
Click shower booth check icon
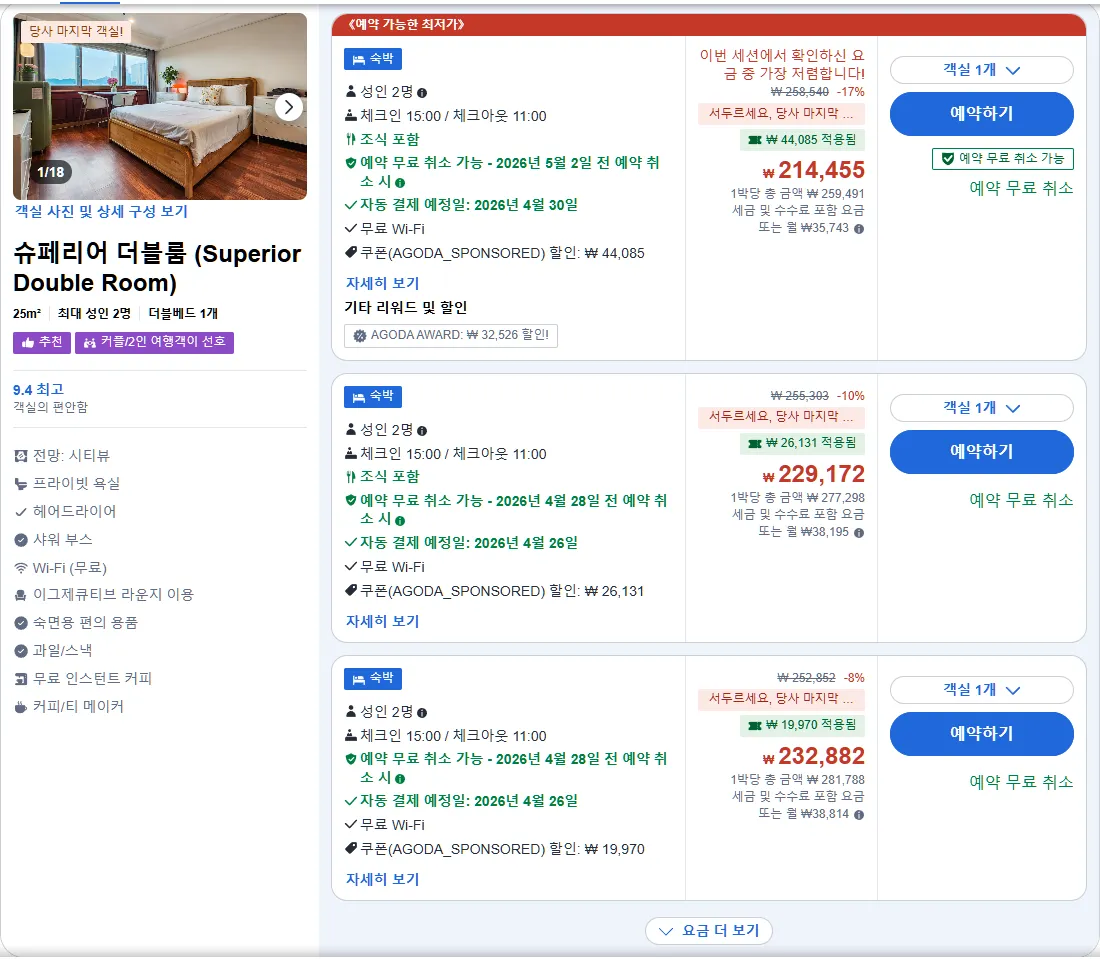pyautogui.click(x=21, y=540)
